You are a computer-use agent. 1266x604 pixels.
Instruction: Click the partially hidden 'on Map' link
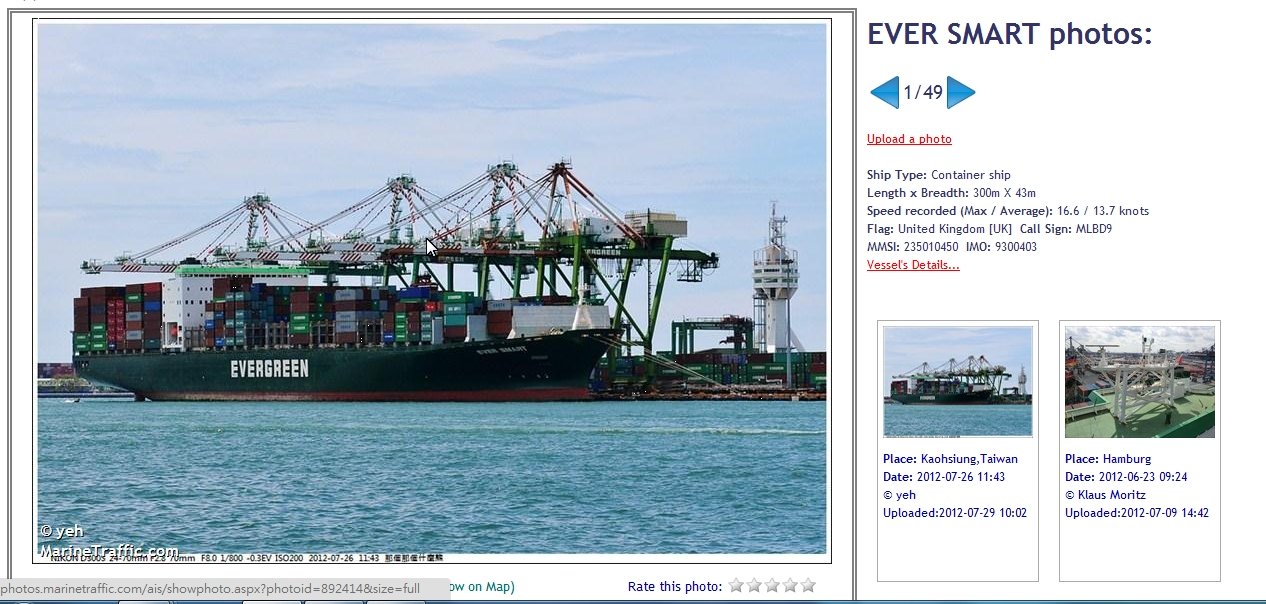tap(482, 587)
